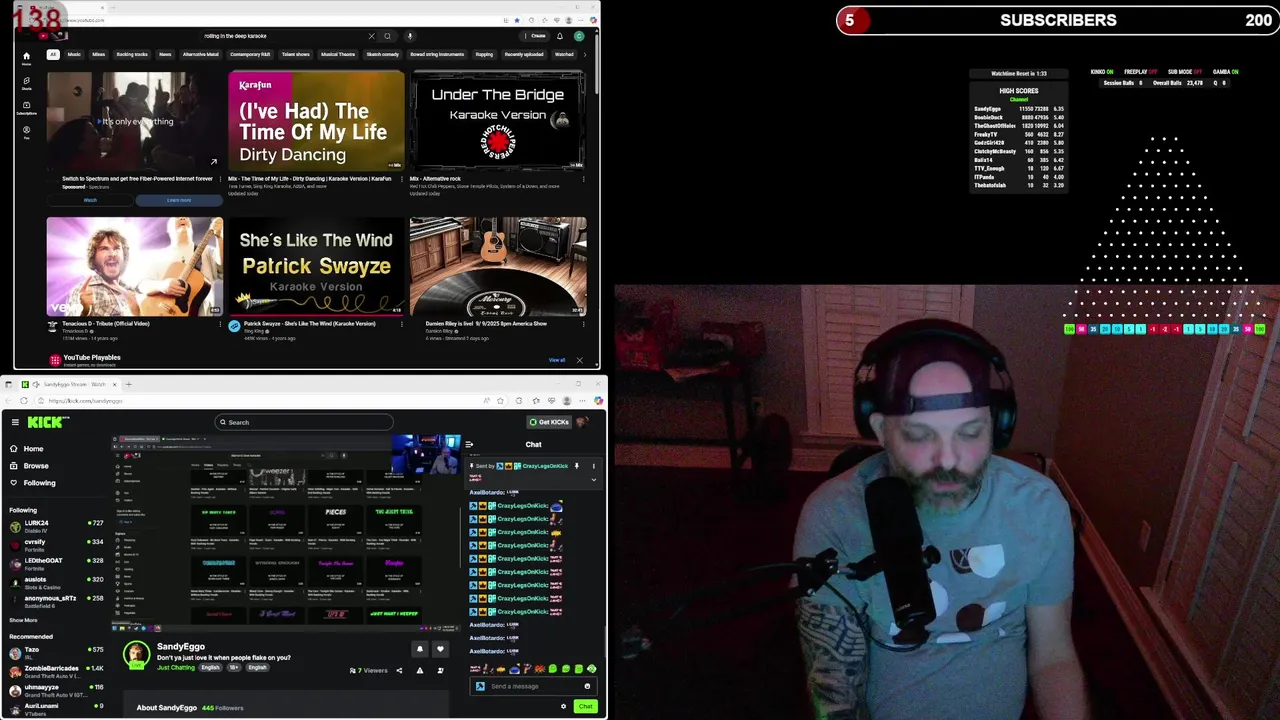Screen dimensions: 1280x720
Task: Select the 'Recently uploaded' filter chip
Action: (524, 54)
